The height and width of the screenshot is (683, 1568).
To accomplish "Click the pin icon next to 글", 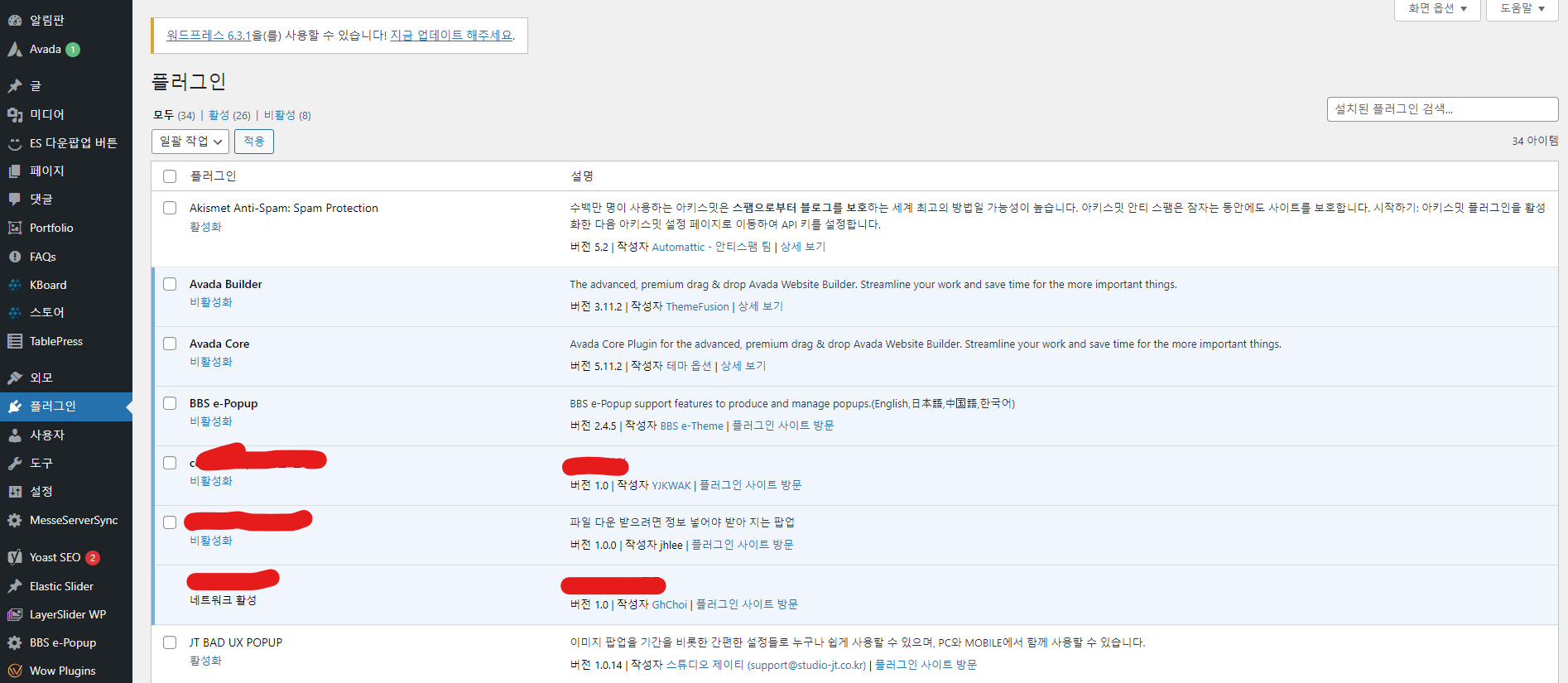I will point(15,85).
